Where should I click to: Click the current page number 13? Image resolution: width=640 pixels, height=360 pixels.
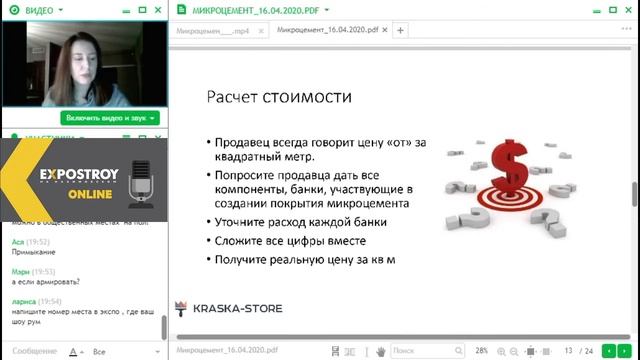pos(568,351)
